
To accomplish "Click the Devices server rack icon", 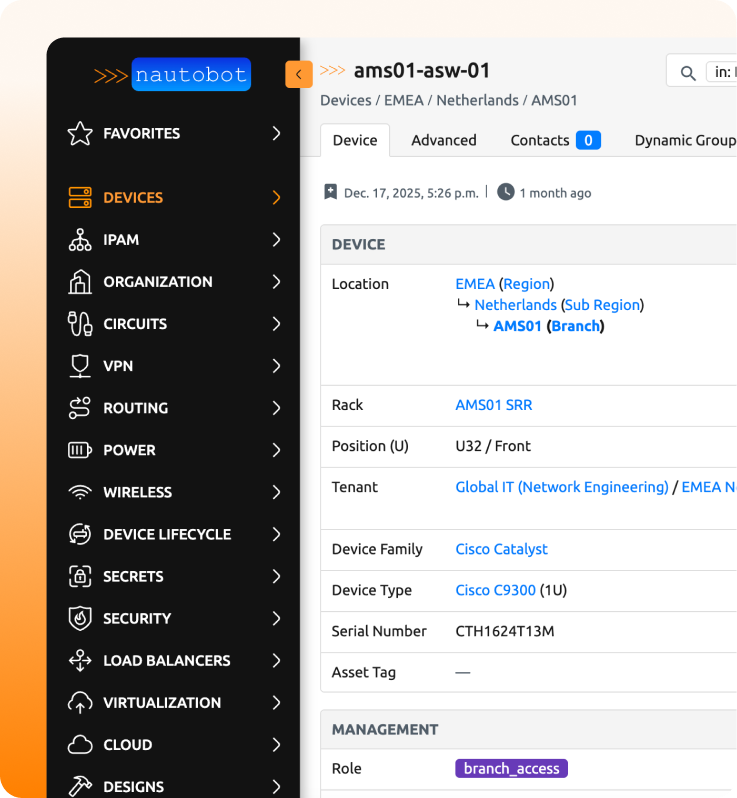I will (x=80, y=198).
